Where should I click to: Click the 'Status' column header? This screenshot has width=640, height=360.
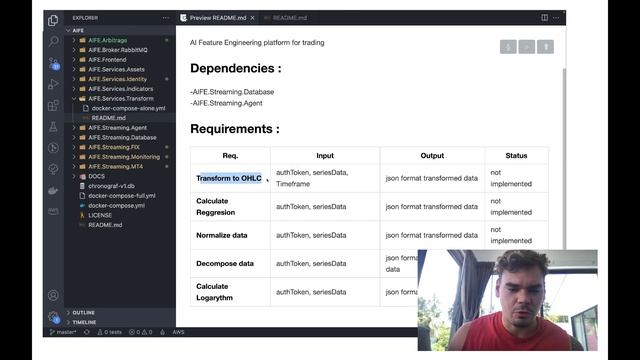516,156
